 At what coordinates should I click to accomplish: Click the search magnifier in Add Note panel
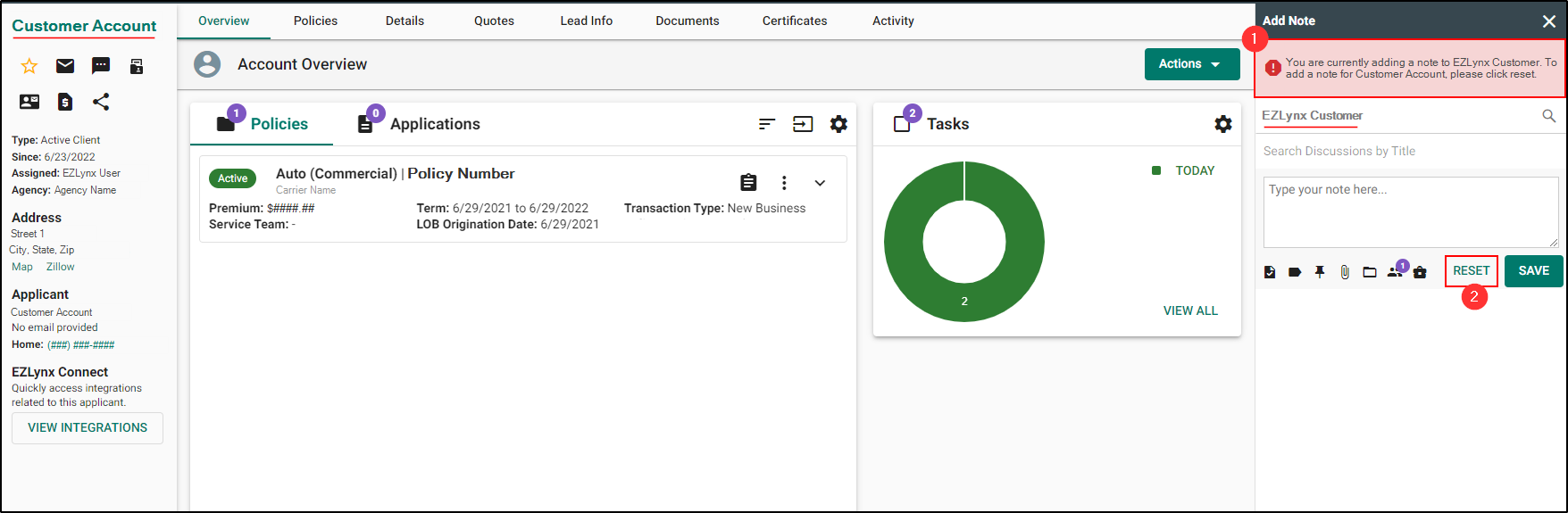[x=1549, y=116]
